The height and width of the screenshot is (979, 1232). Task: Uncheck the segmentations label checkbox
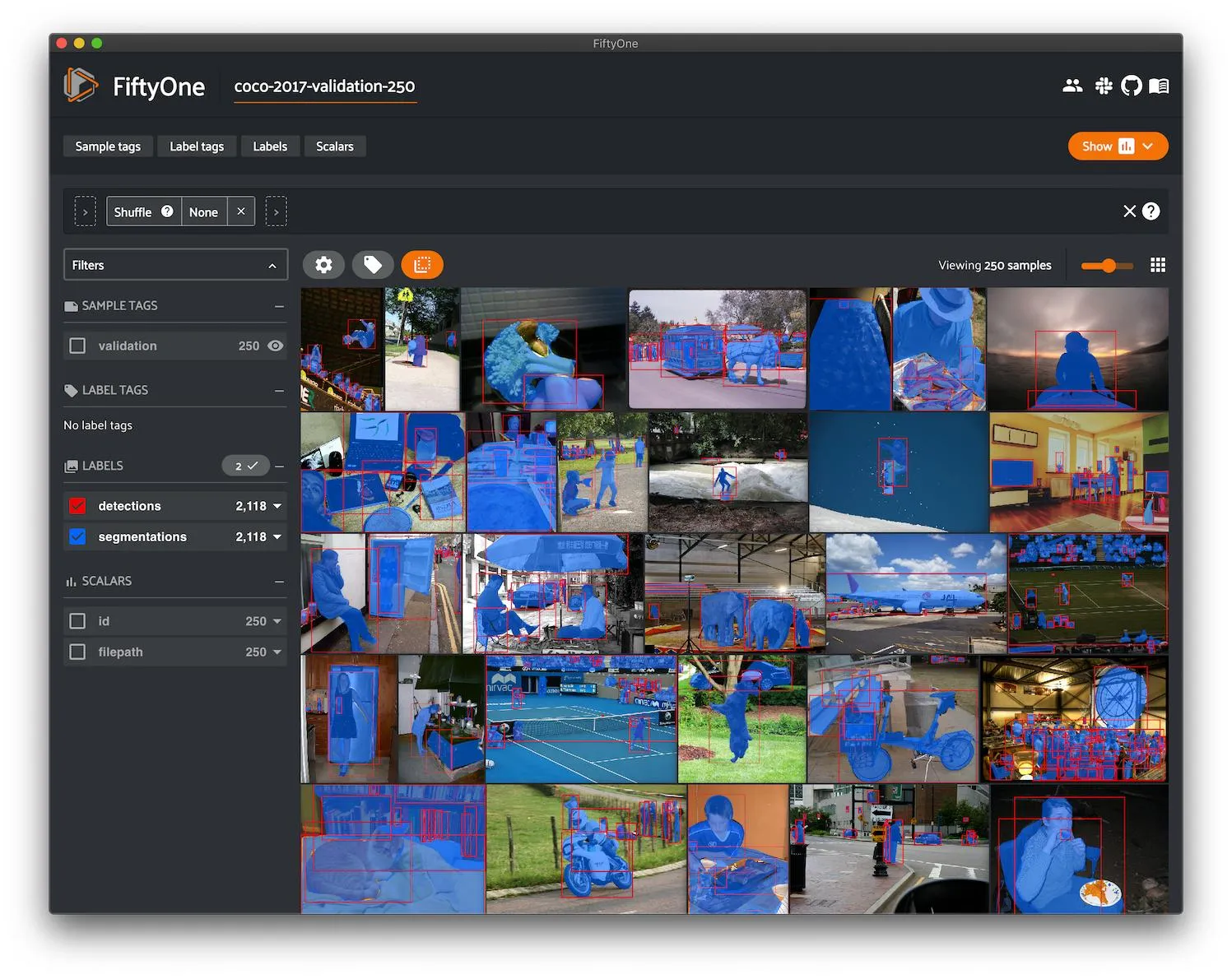(x=77, y=536)
